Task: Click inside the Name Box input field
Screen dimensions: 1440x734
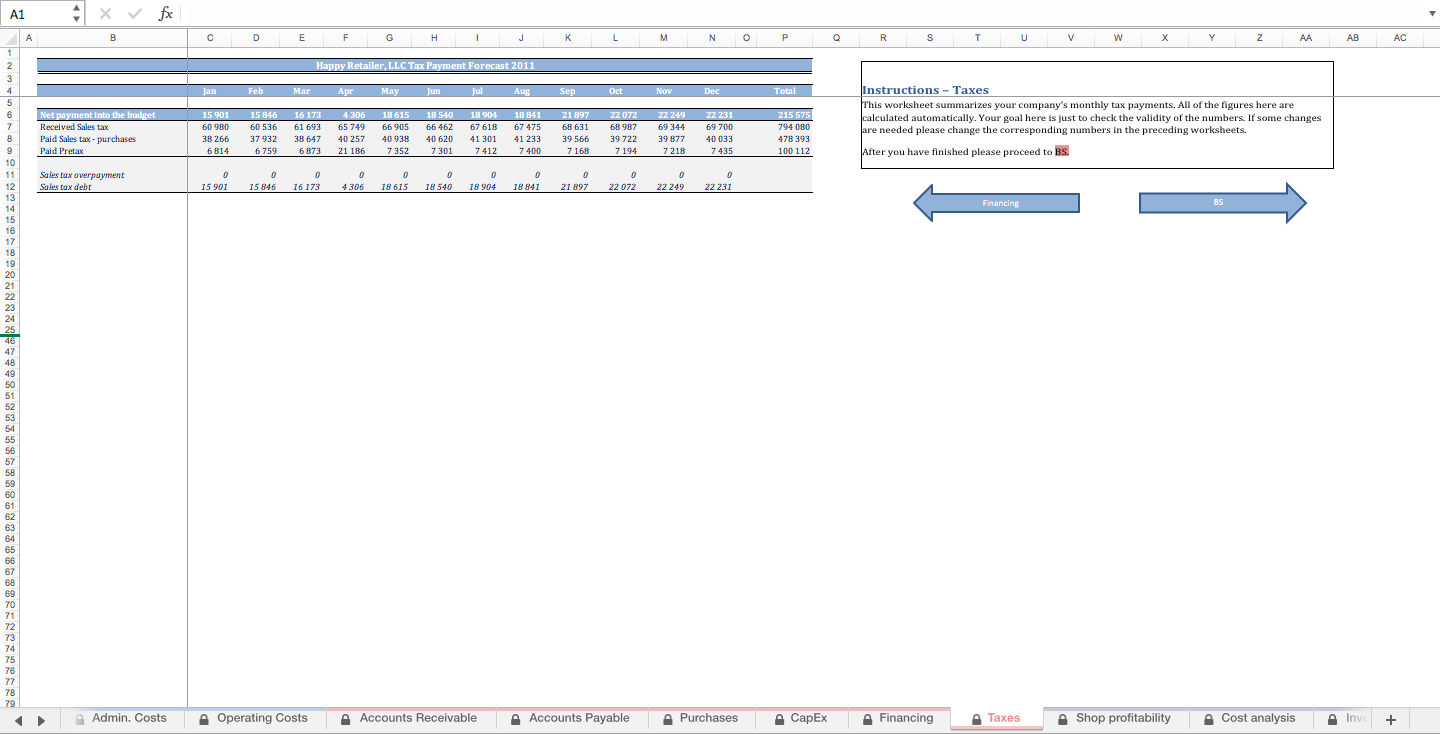Action: click(35, 13)
